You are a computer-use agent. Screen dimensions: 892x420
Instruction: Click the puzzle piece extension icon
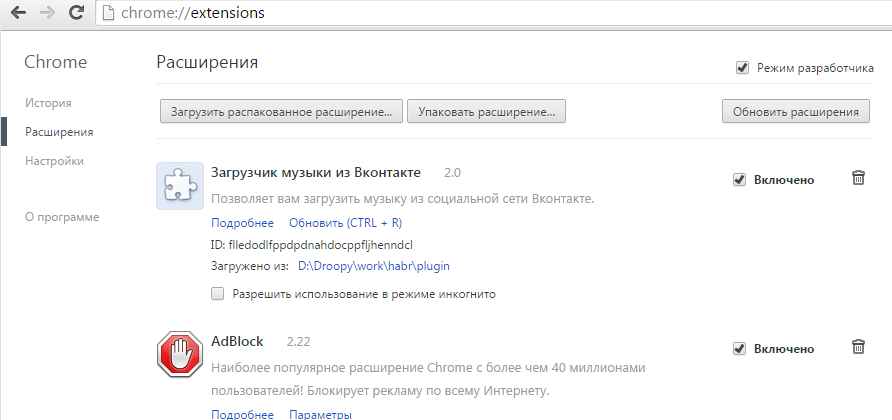coord(180,186)
